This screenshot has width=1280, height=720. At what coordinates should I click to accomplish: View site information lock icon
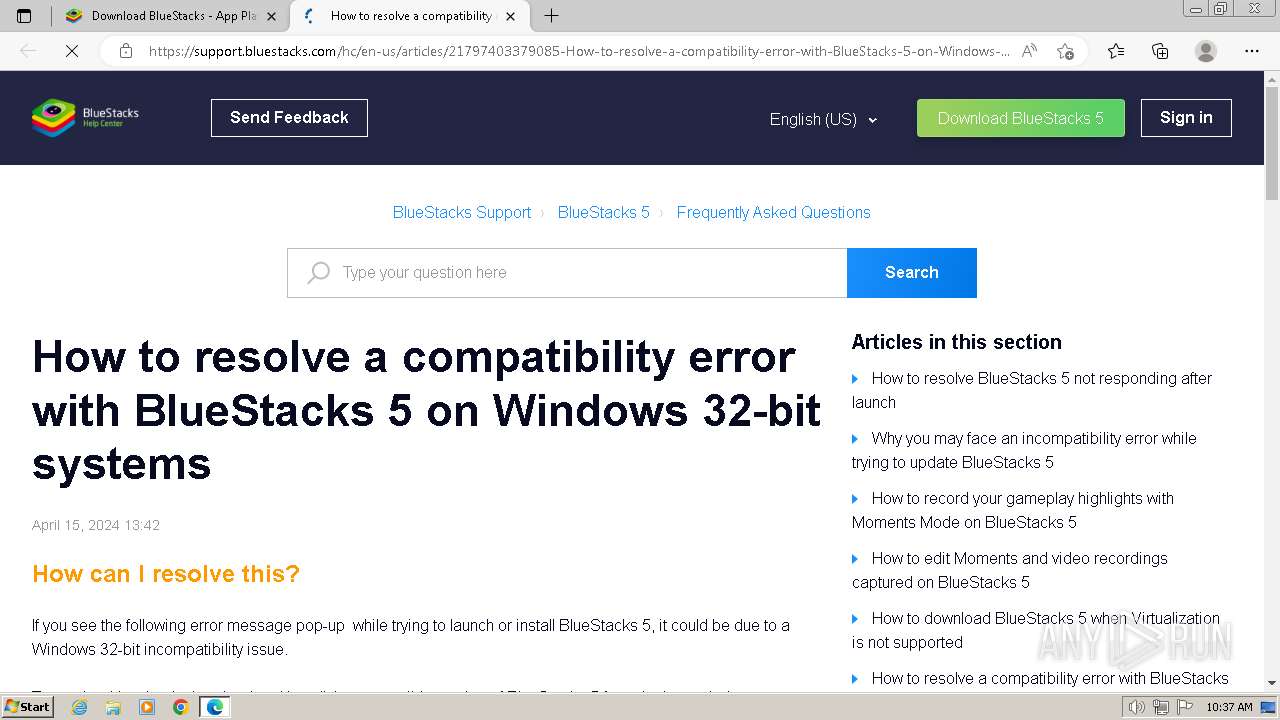pos(125,51)
